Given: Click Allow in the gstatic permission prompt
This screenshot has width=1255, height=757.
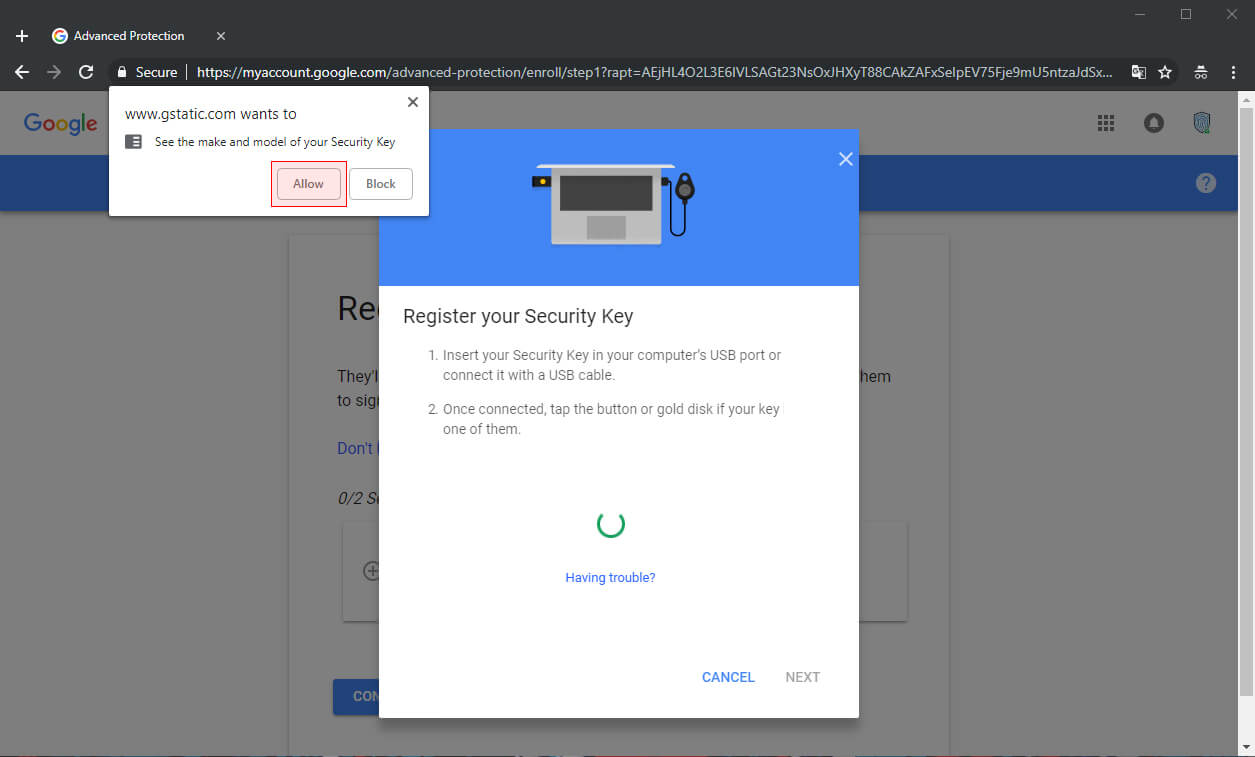Looking at the screenshot, I should pos(308,184).
